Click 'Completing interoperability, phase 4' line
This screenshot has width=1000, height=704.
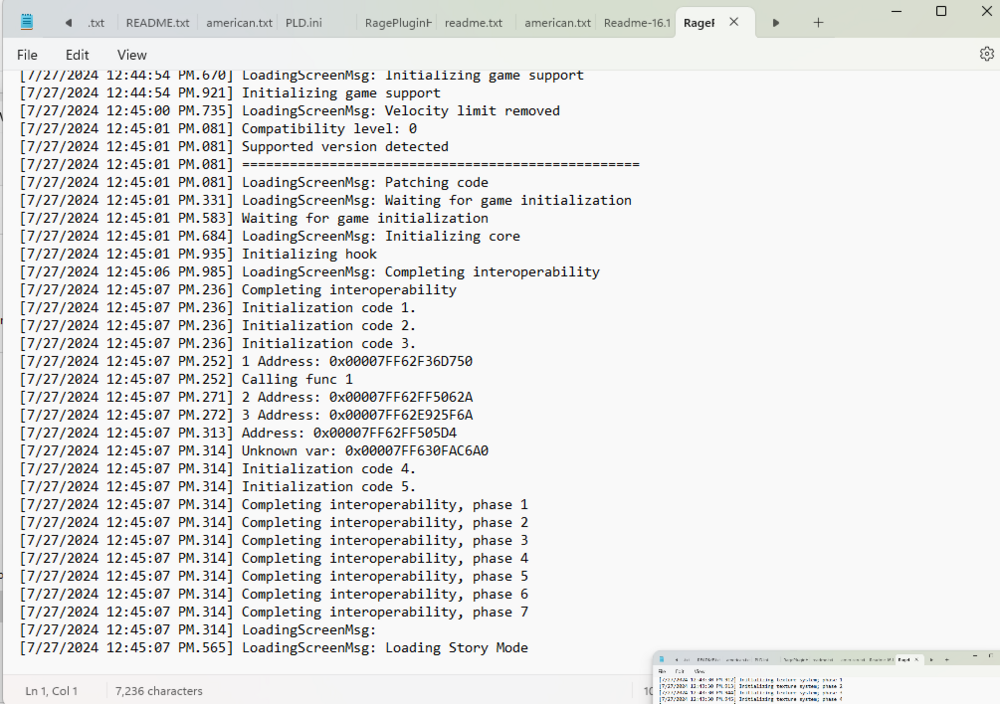click(x=273, y=558)
